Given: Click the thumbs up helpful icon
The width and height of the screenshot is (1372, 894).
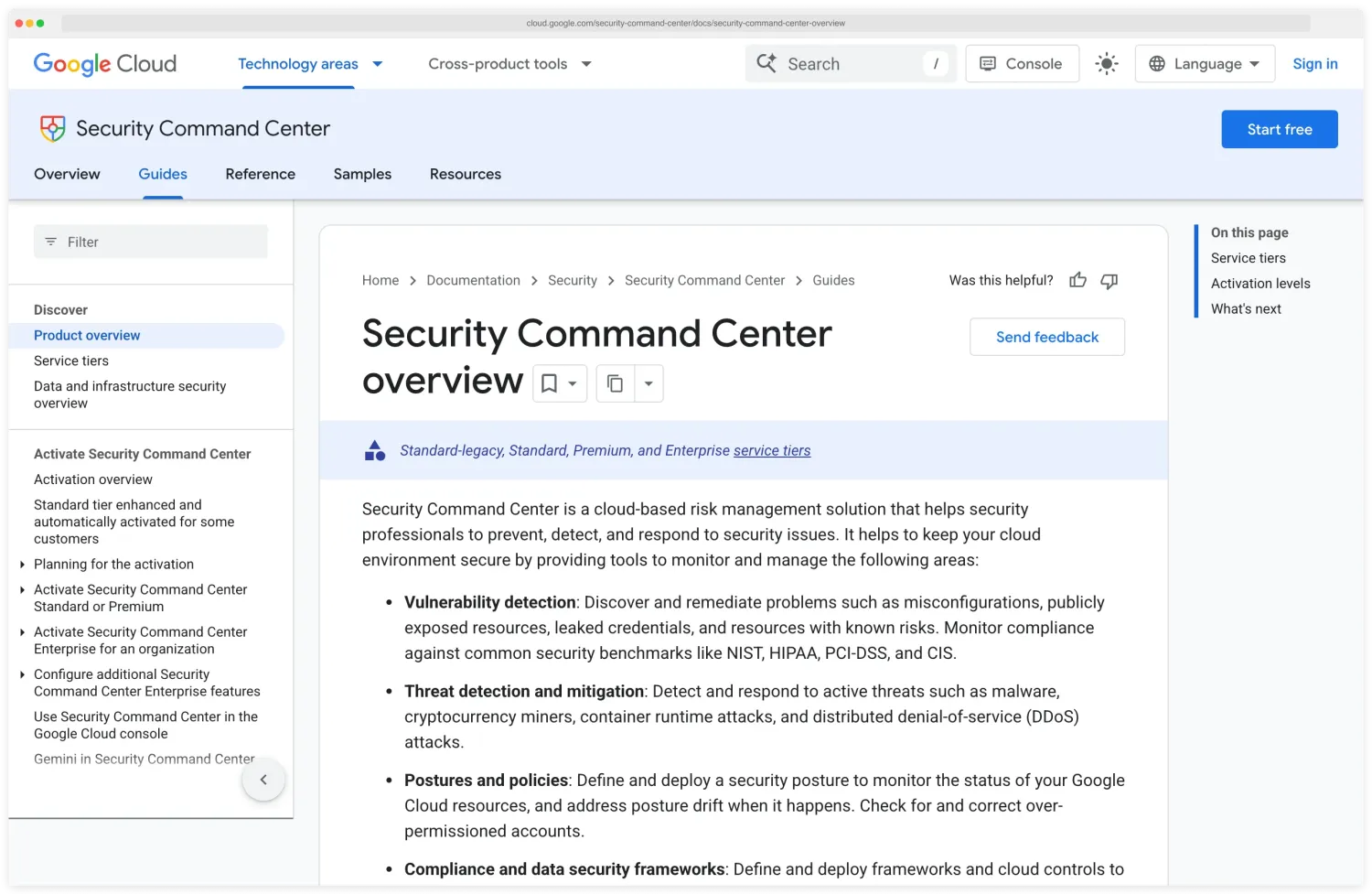Looking at the screenshot, I should point(1078,281).
